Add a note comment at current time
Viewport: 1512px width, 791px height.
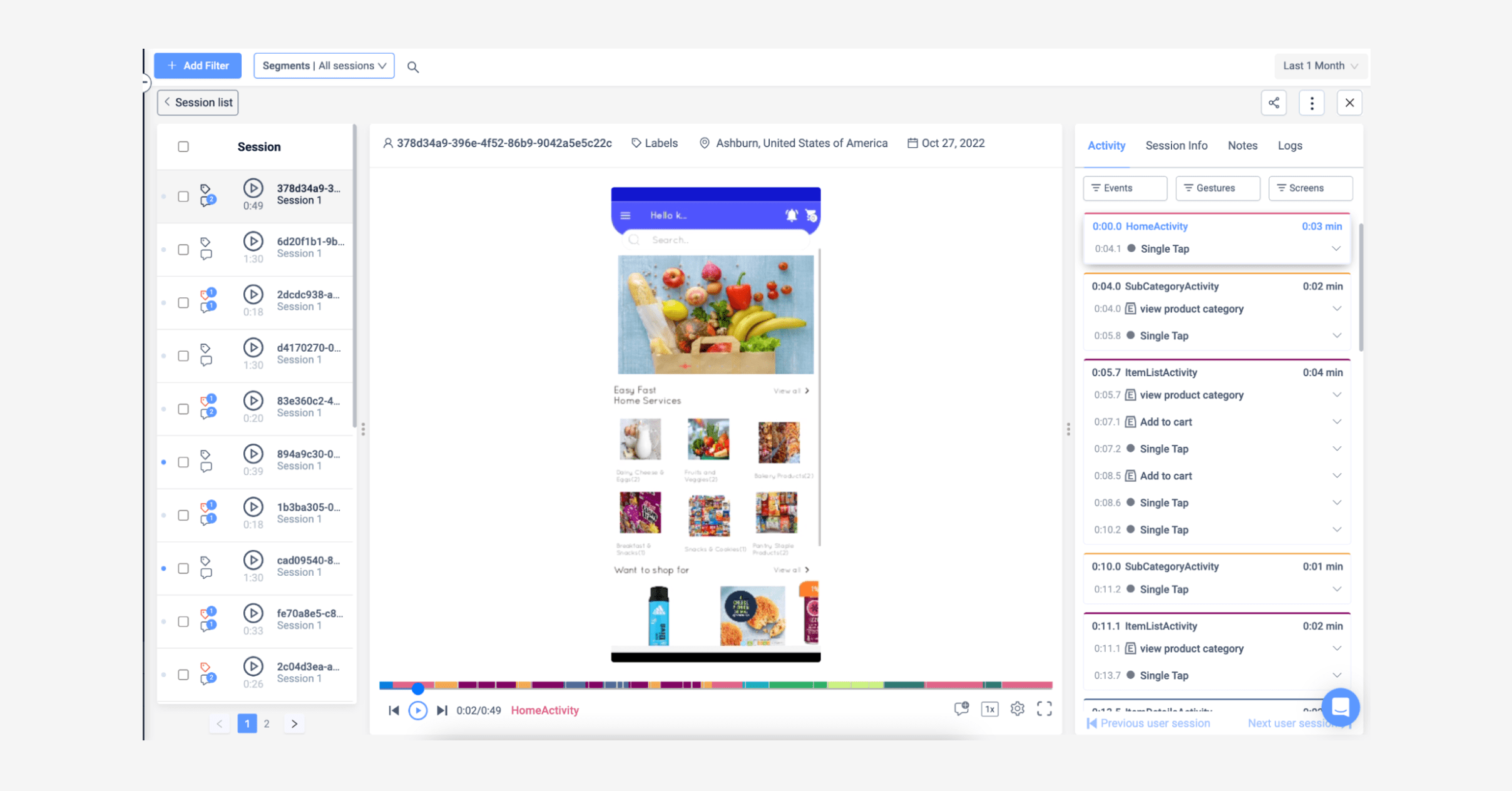[x=961, y=709]
